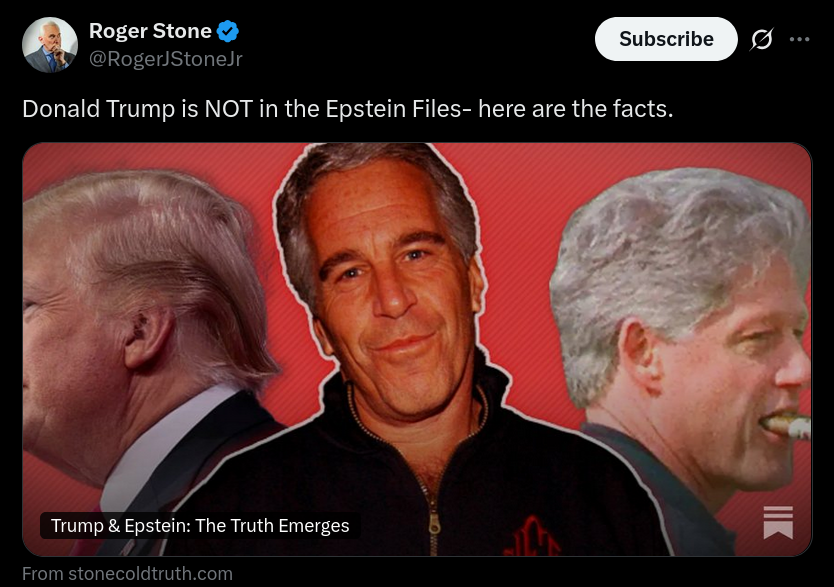Image resolution: width=834 pixels, height=587 pixels.
Task: Click 'here are the facts' phrase in tweet
Action: pyautogui.click(x=576, y=108)
